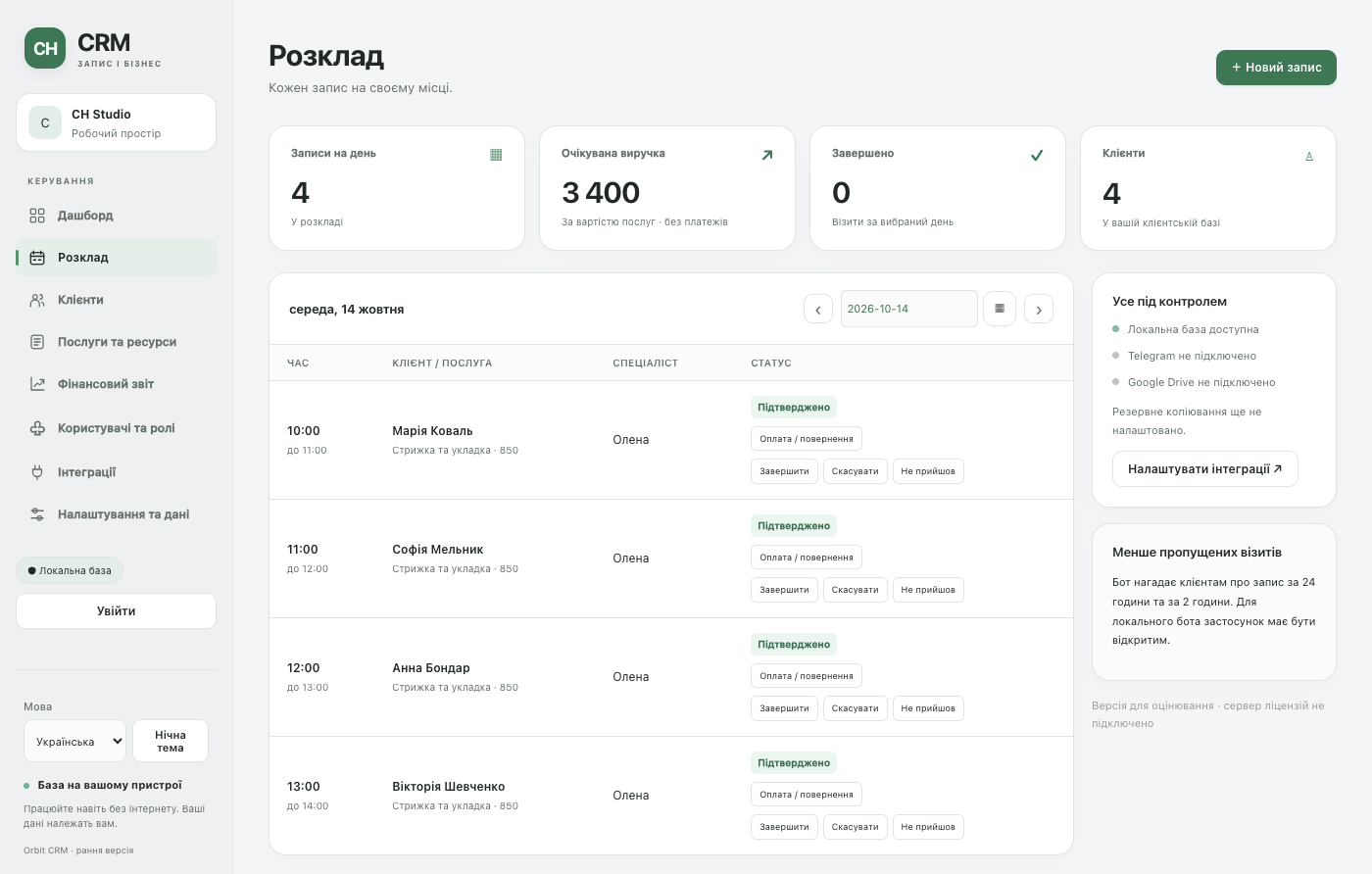
Task: Open the Дашборд dashboard icon
Action: click(x=37, y=216)
